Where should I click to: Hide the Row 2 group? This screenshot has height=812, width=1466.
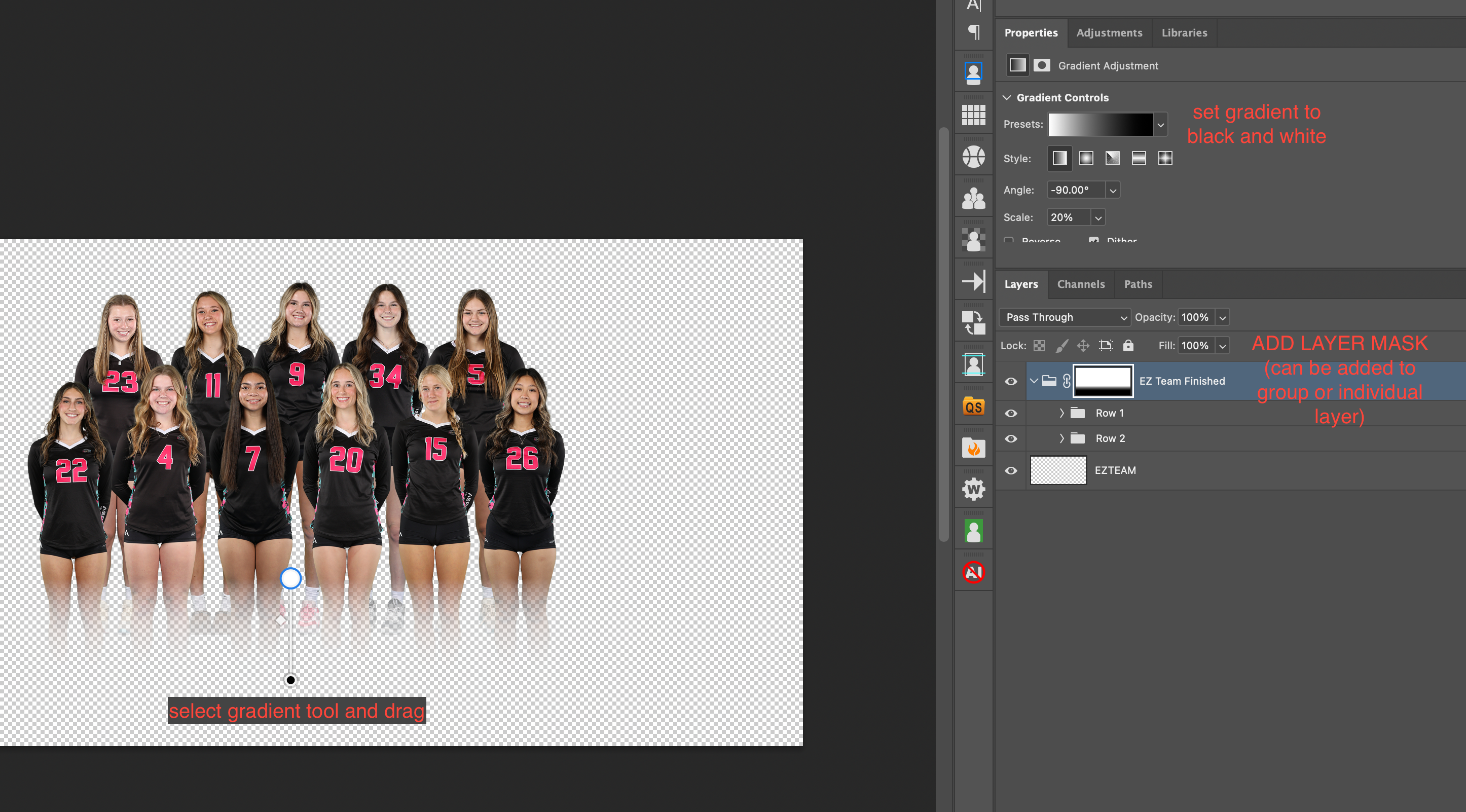[x=1011, y=439]
